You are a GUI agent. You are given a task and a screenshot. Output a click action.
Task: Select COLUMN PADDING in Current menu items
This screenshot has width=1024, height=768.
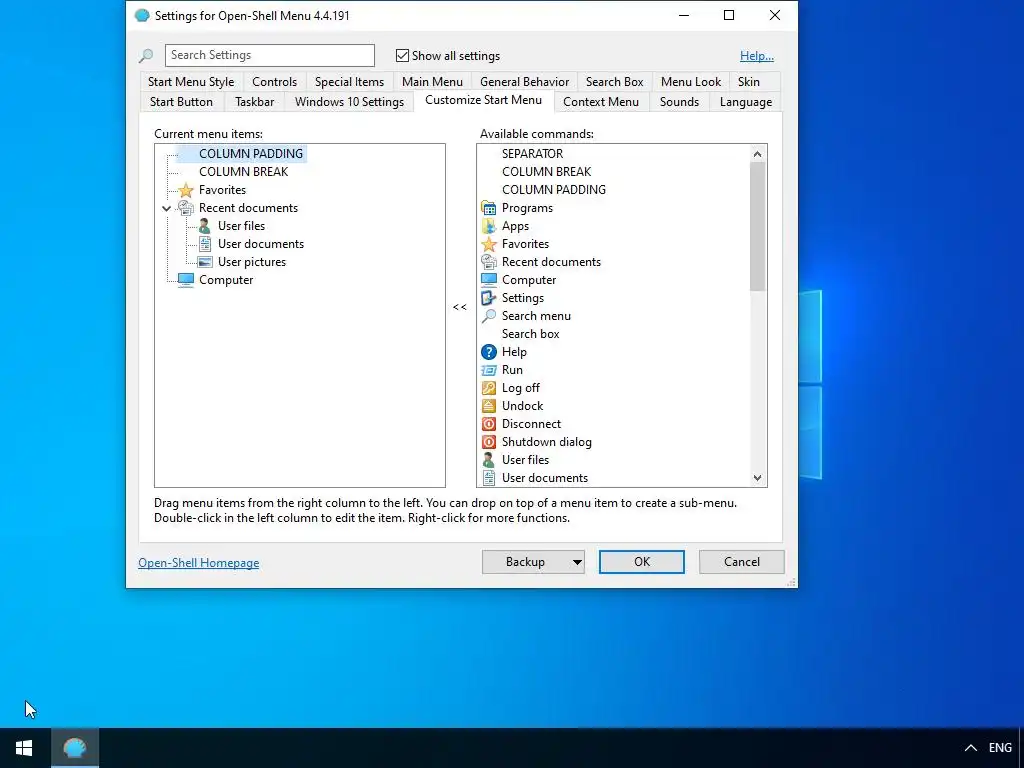(251, 154)
